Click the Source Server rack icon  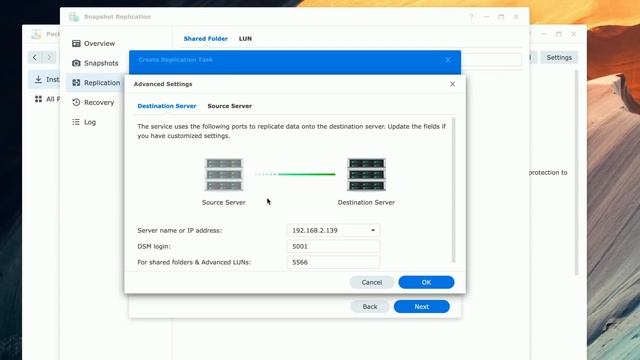coord(224,174)
